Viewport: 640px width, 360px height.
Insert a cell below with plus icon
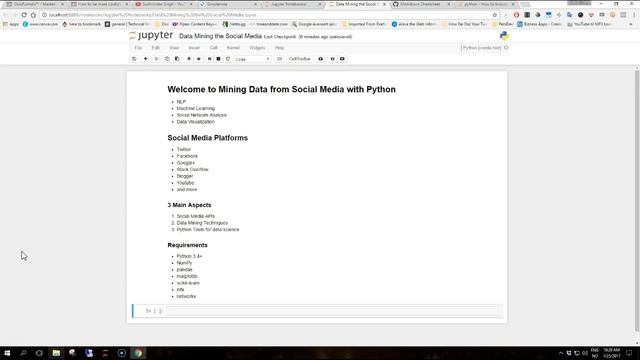[145, 59]
